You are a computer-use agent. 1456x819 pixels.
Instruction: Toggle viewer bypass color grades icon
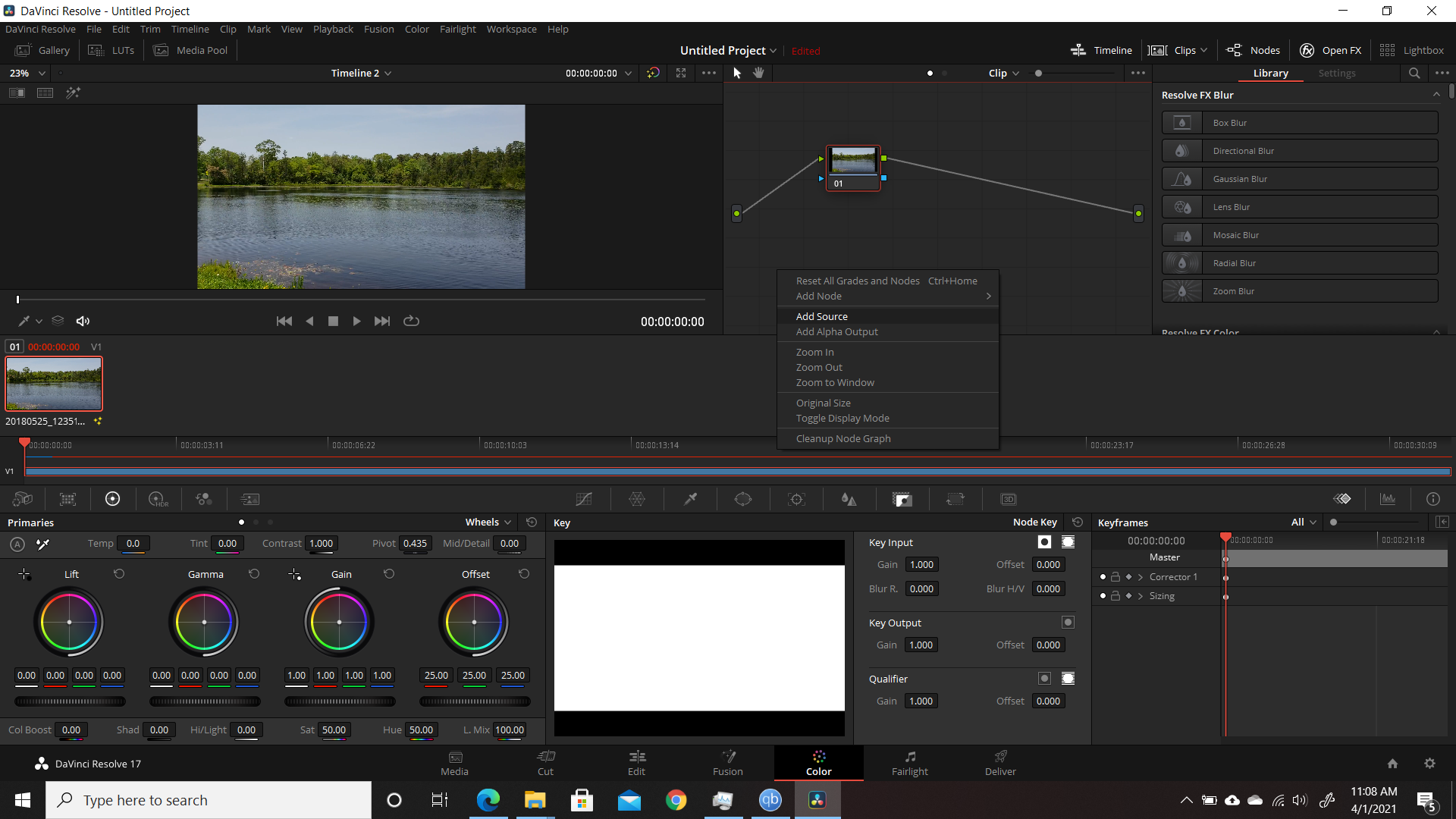click(x=653, y=73)
